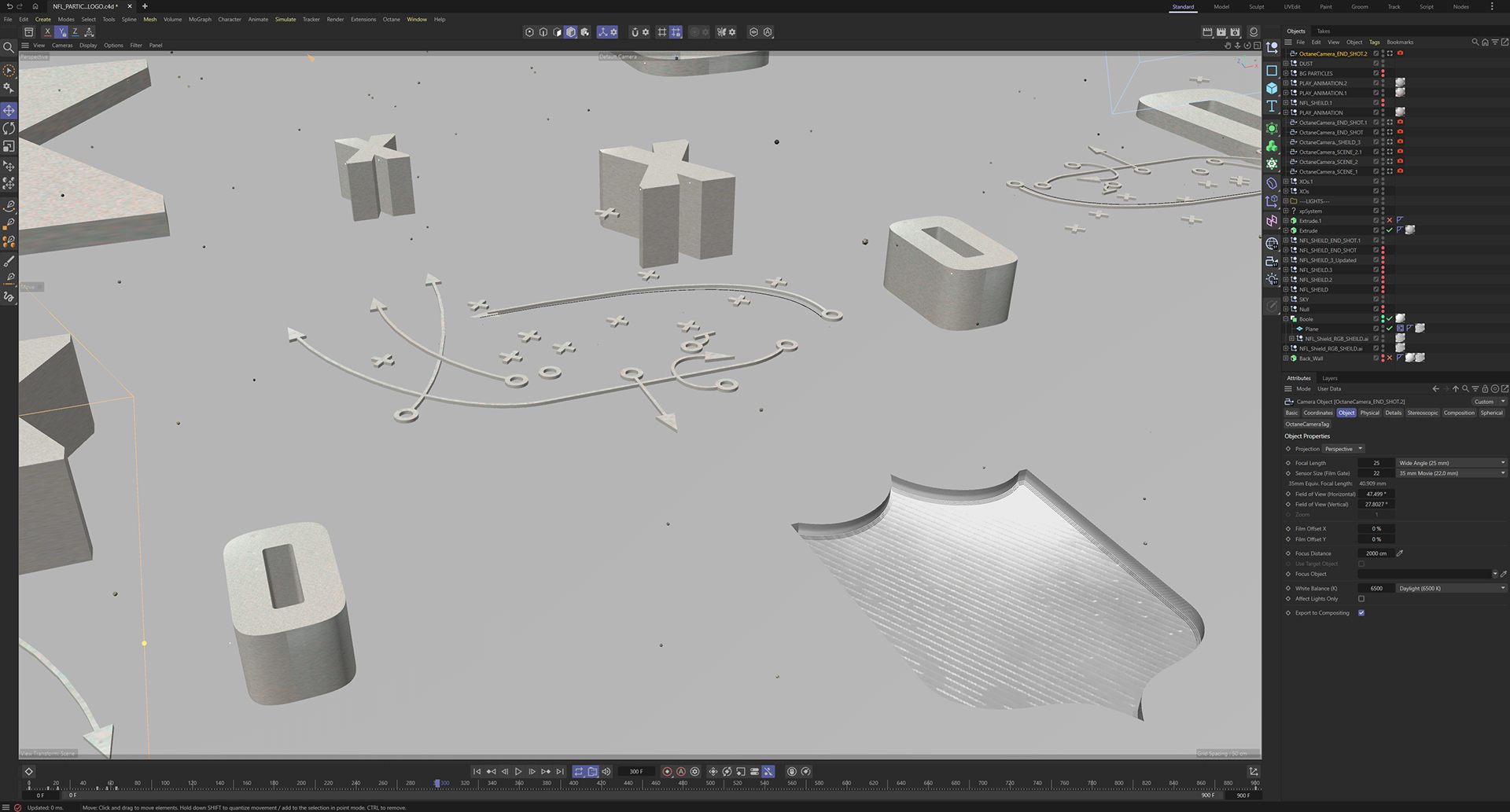This screenshot has width=1510, height=812.
Task: Open Daylight (6500 K) white balance dropdown
Action: [x=1452, y=588]
